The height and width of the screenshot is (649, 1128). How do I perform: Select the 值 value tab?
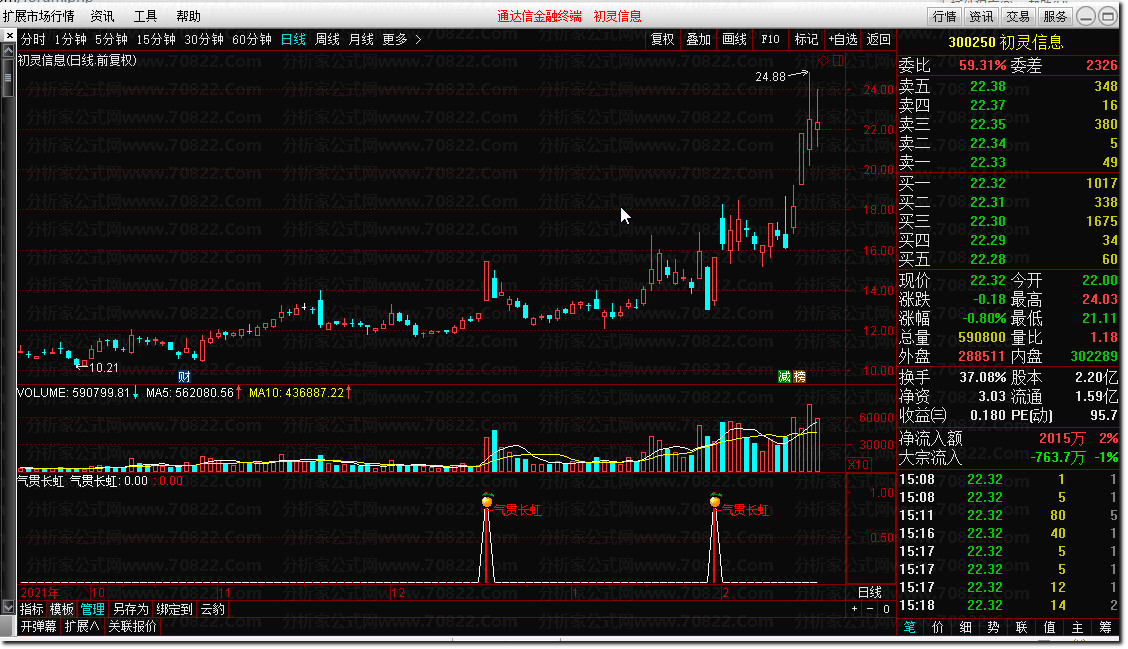[1050, 627]
